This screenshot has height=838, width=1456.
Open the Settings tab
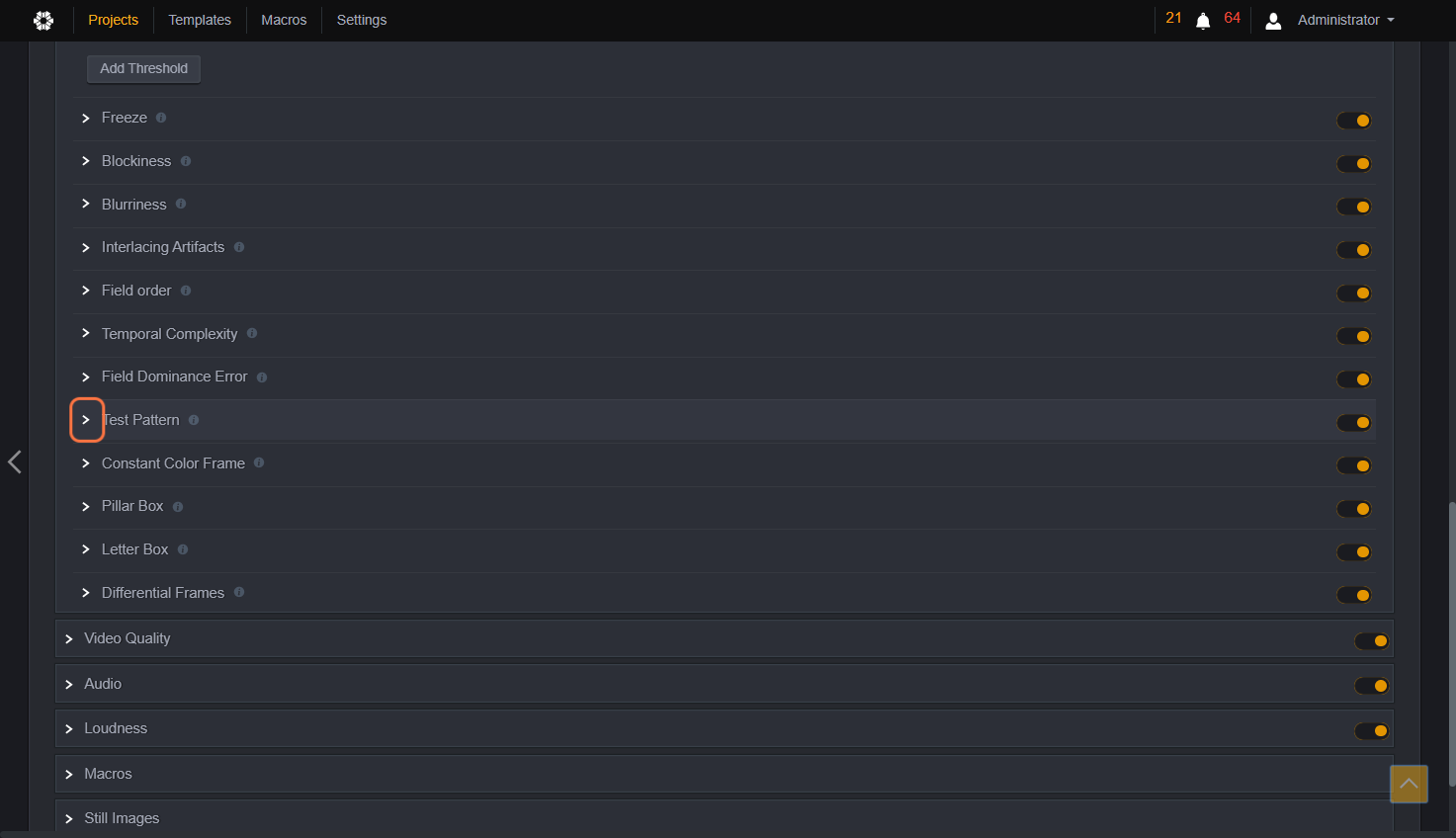point(362,20)
